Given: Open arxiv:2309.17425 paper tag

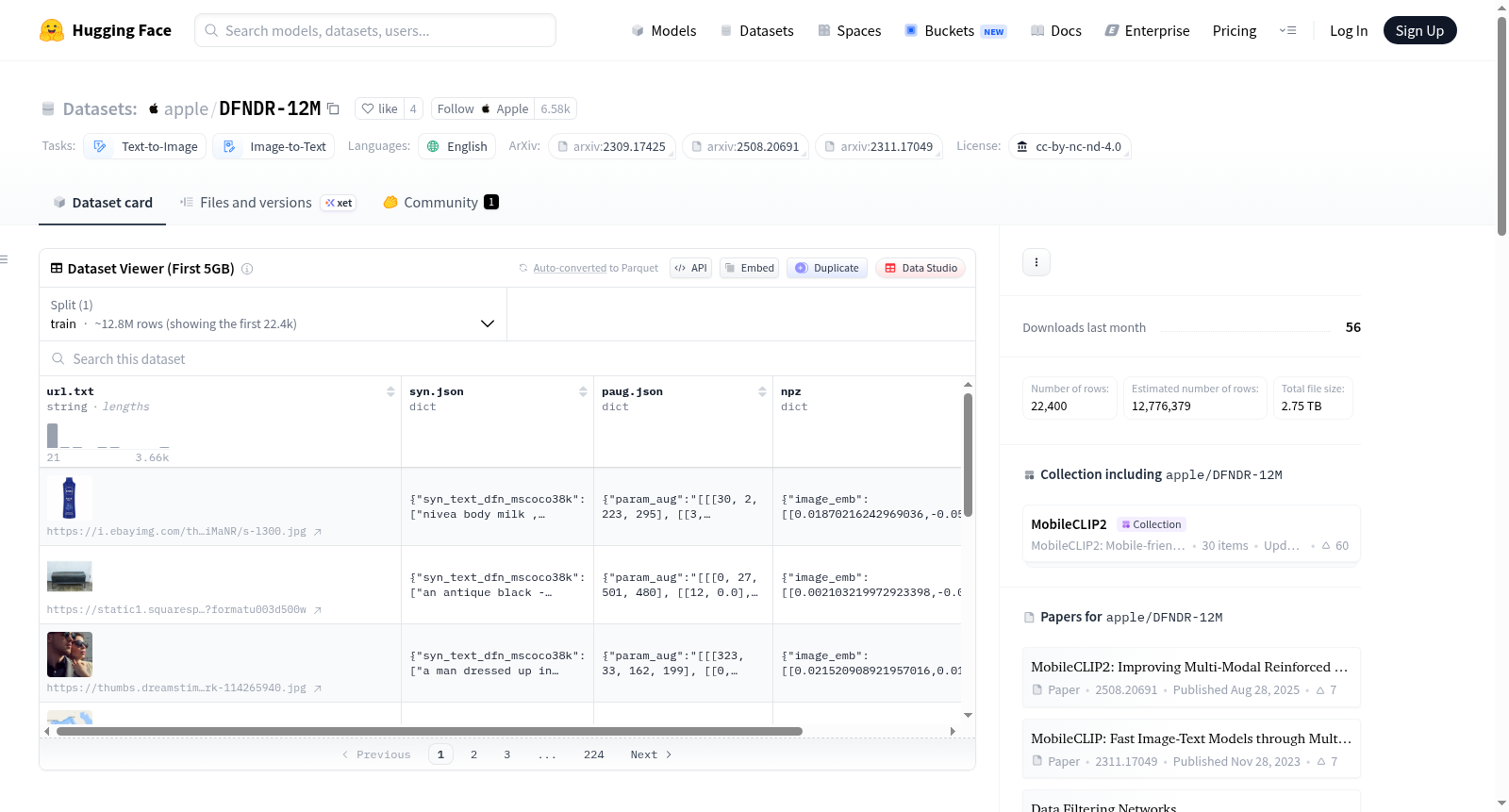Looking at the screenshot, I should click(x=611, y=146).
